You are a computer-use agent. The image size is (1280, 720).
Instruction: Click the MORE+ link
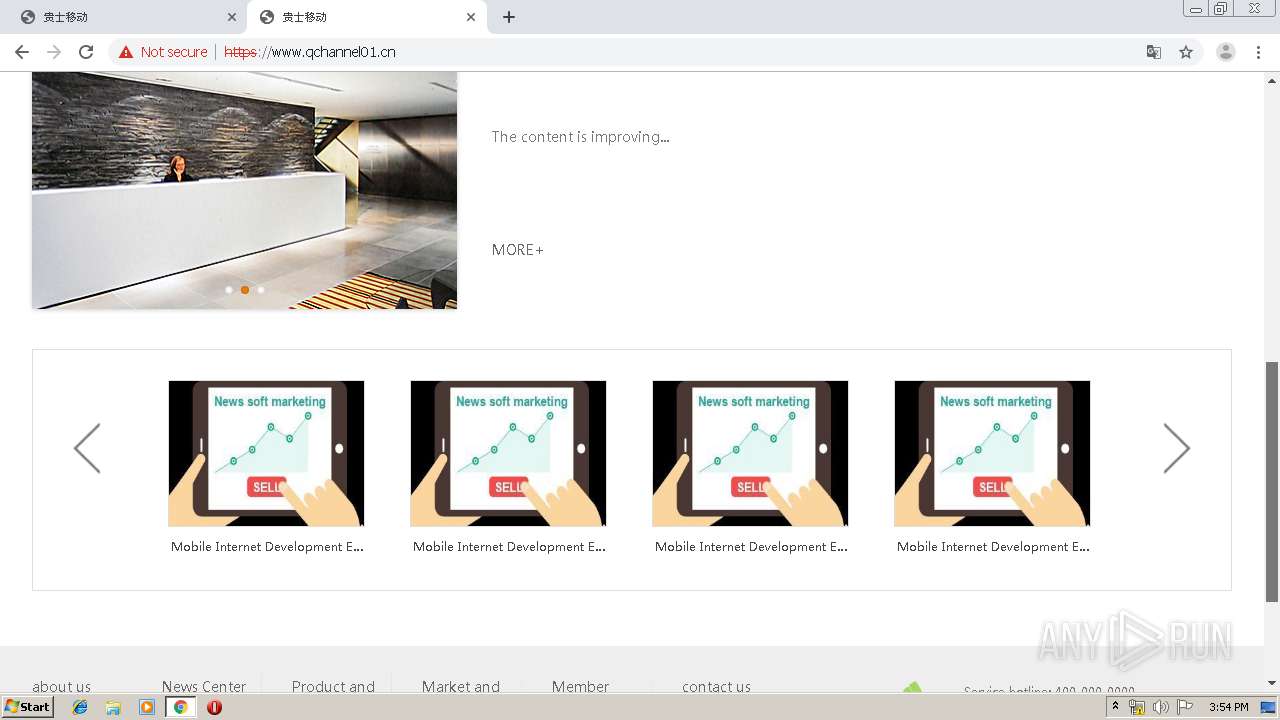(517, 250)
